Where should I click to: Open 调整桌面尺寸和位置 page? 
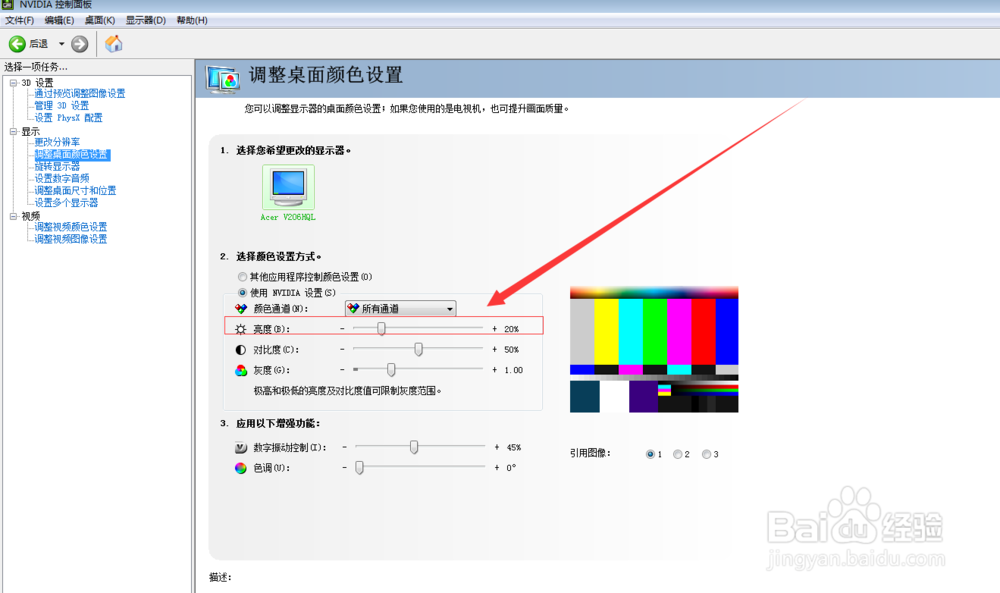75,191
